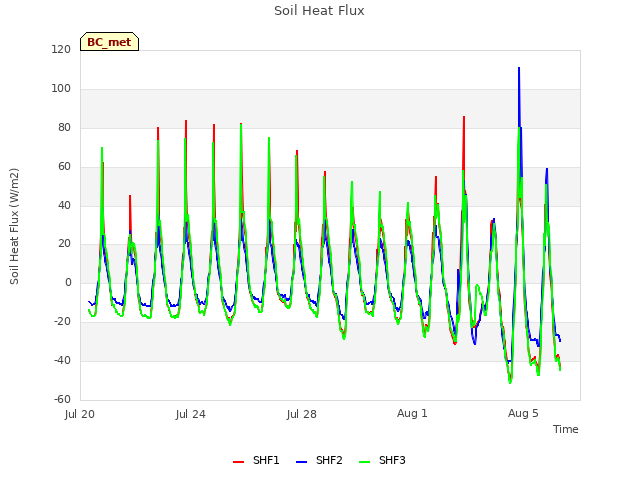Click the 20 y-axis tick label
This screenshot has height=480, width=640.
click(x=64, y=244)
